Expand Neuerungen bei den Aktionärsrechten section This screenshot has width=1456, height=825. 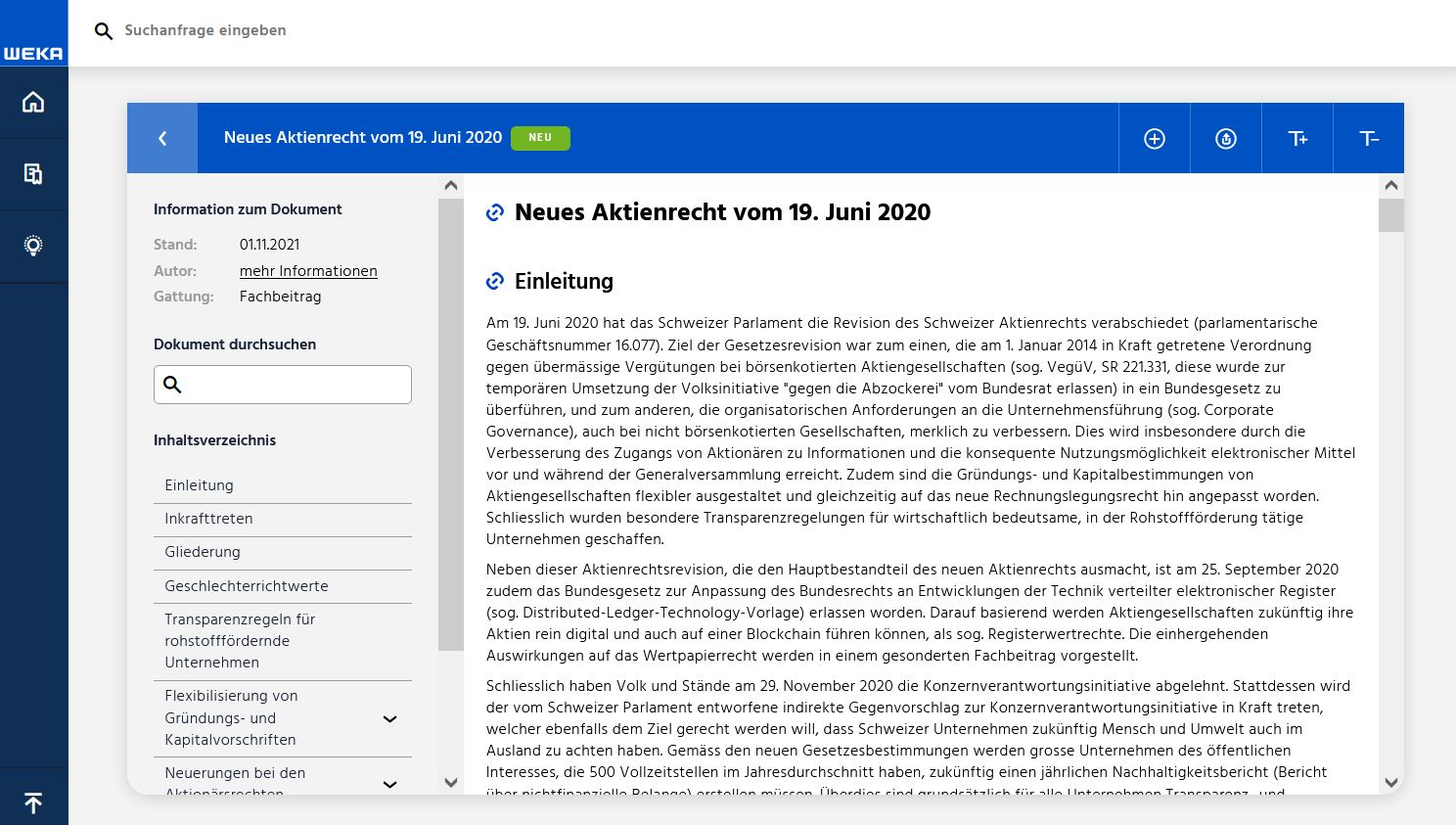click(389, 783)
